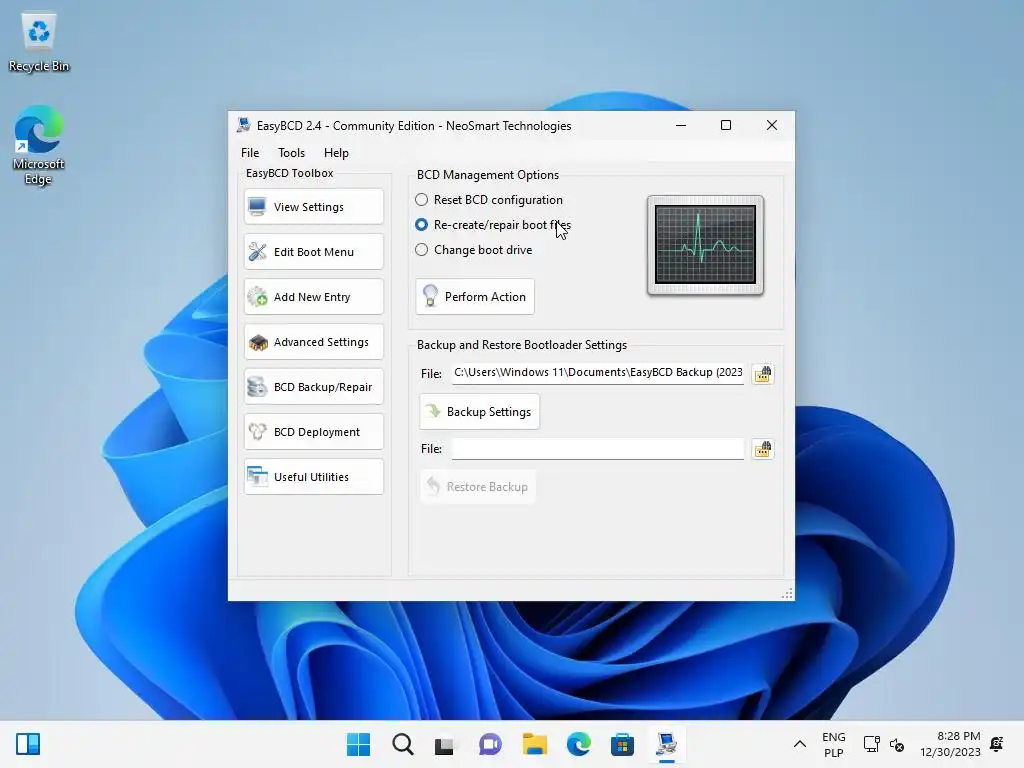Browse for restore file icon
Screen dimensions: 1024x768
point(762,449)
